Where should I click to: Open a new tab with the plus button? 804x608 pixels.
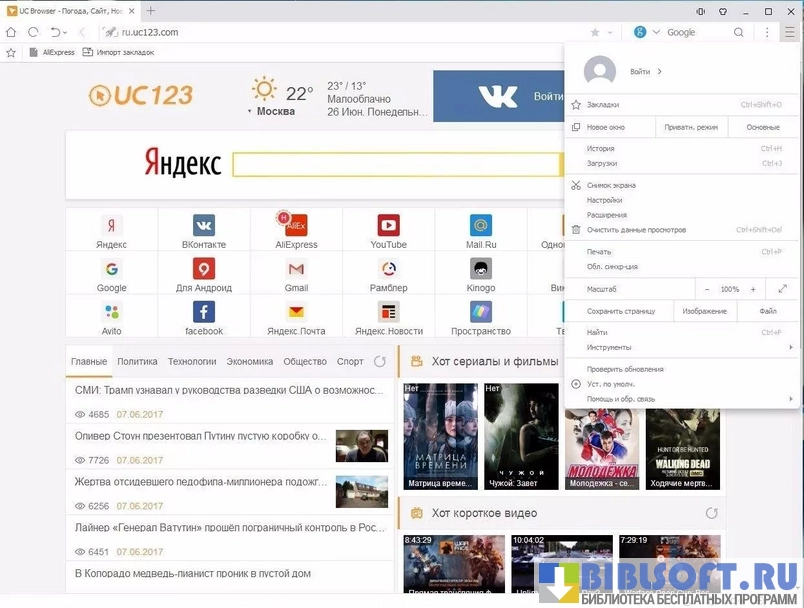pos(151,11)
